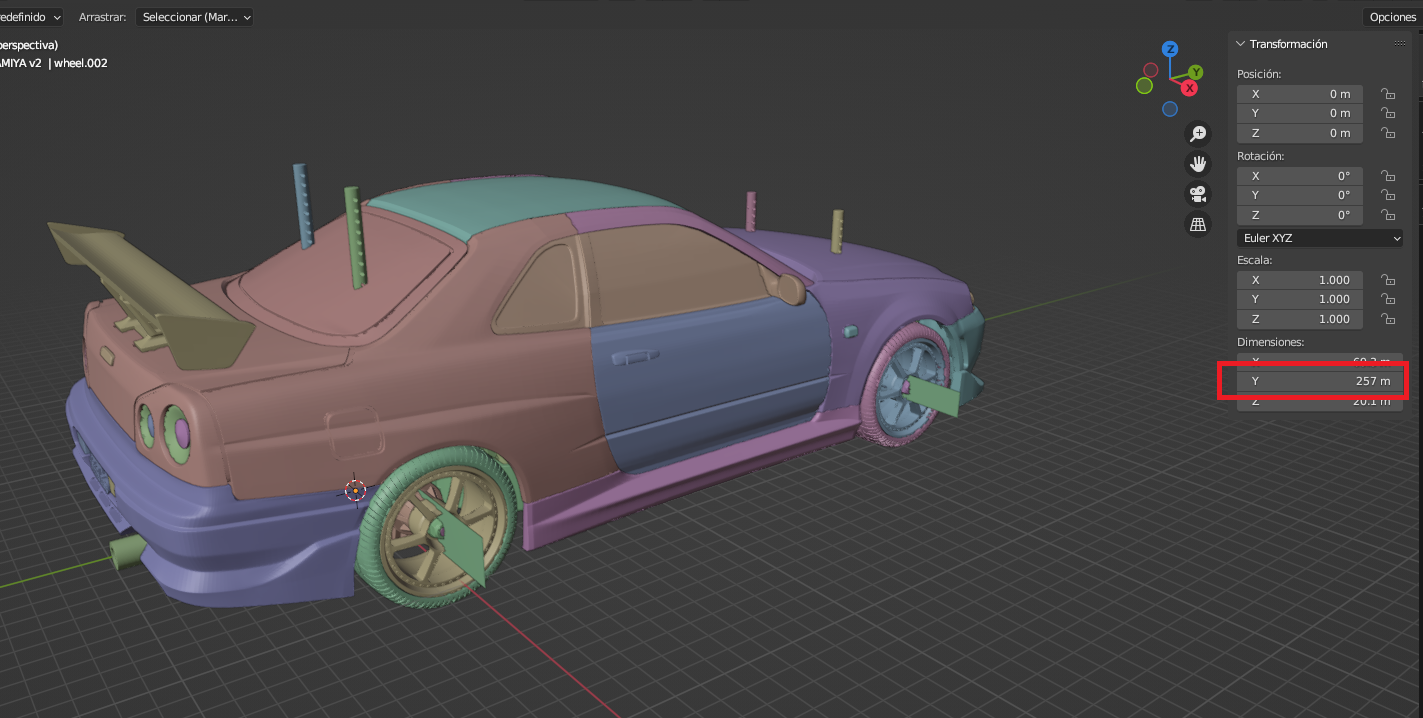Lock Rotación X with its padlock
This screenshot has height=718, width=1423.
pos(1388,176)
